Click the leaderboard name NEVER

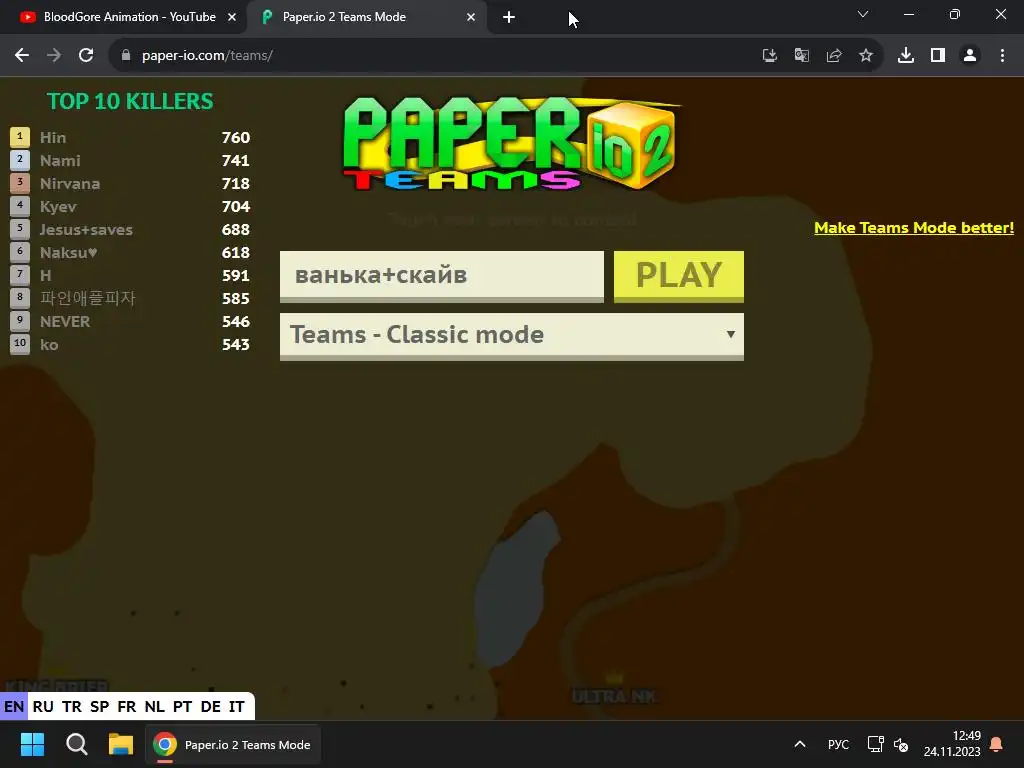[65, 322]
